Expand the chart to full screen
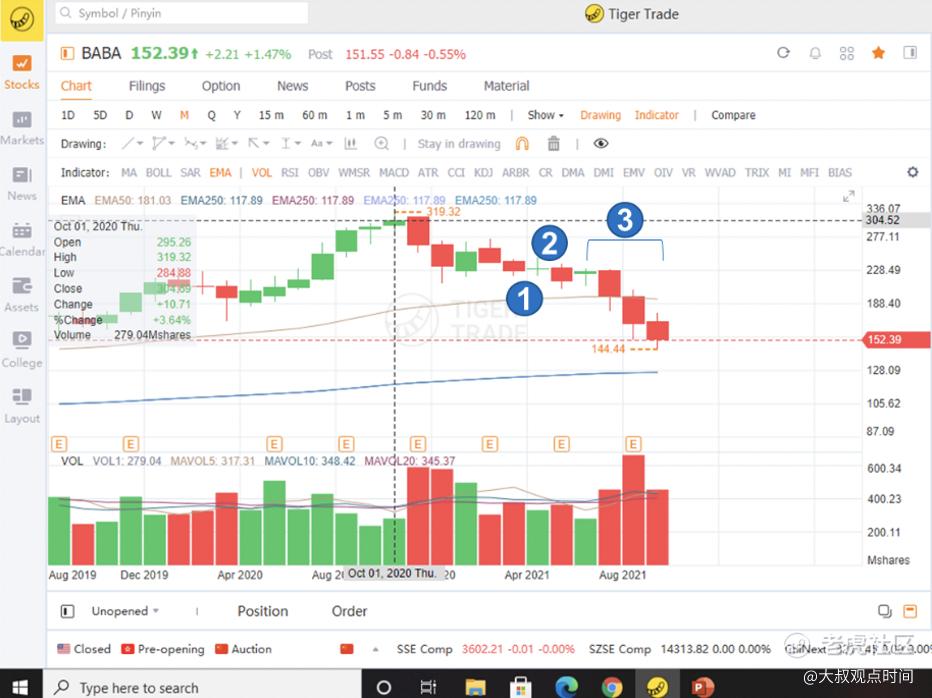The image size is (932, 698). pyautogui.click(x=849, y=196)
